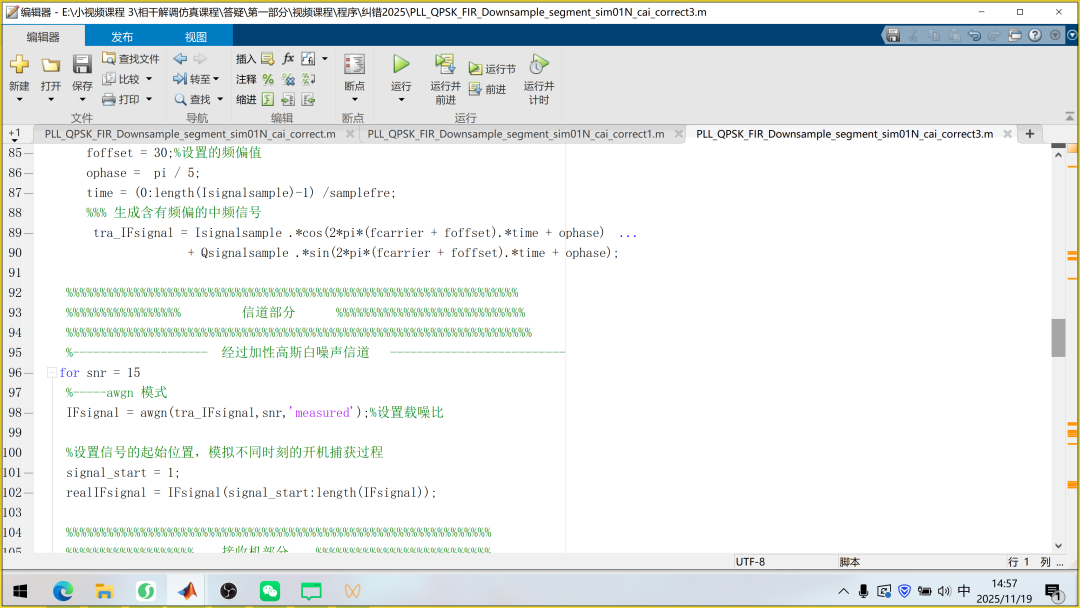Expand the Go To (转至) dropdown
The width and height of the screenshot is (1080, 608).
tap(217, 79)
